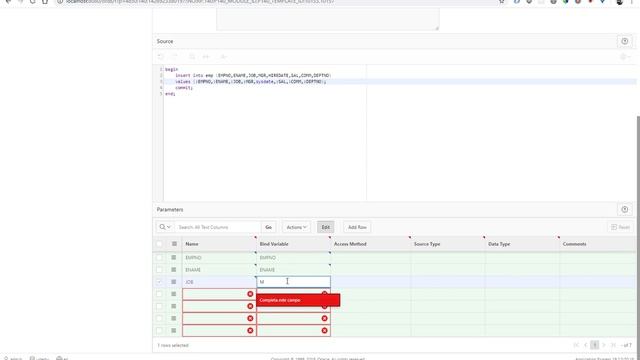Click the 'values' line in code editor
640x360 pixels.
click(251, 82)
